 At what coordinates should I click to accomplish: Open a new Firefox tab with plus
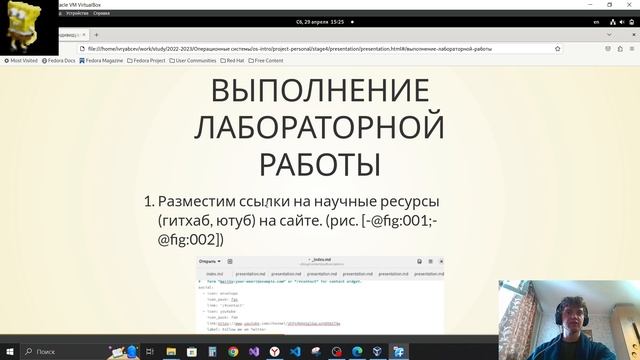(x=96, y=35)
